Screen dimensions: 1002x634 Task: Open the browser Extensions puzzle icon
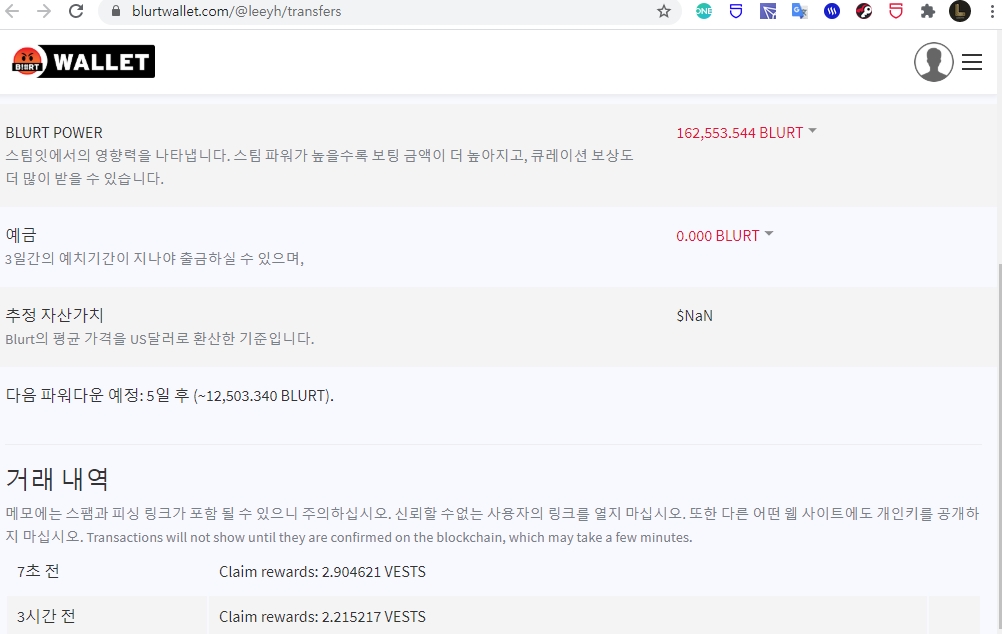[x=928, y=12]
